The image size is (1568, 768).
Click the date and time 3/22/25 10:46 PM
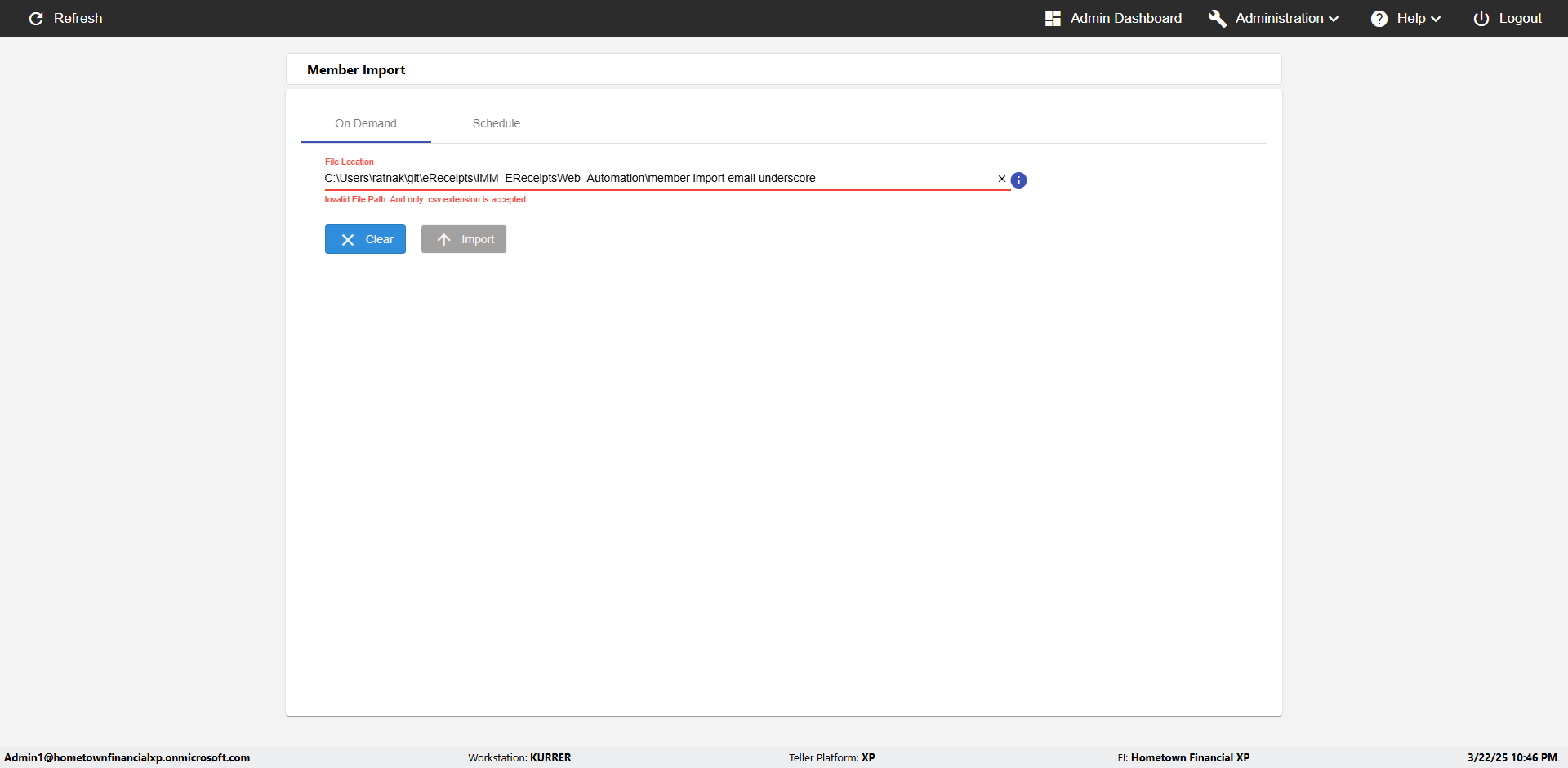coord(1512,757)
